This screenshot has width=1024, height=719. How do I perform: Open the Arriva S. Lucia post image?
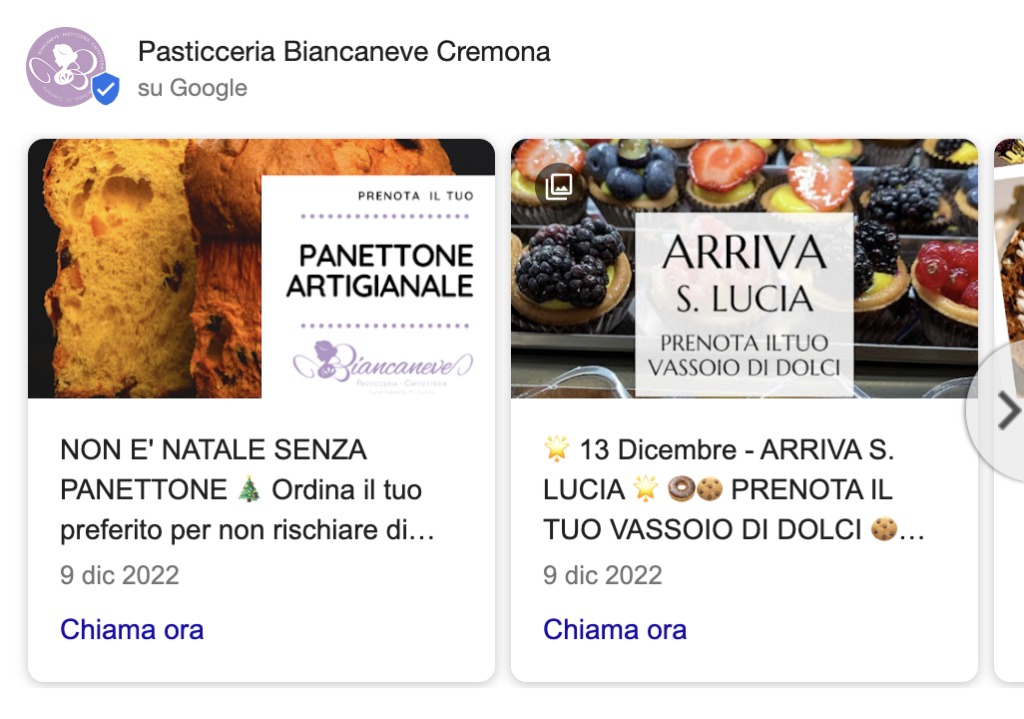click(x=744, y=268)
